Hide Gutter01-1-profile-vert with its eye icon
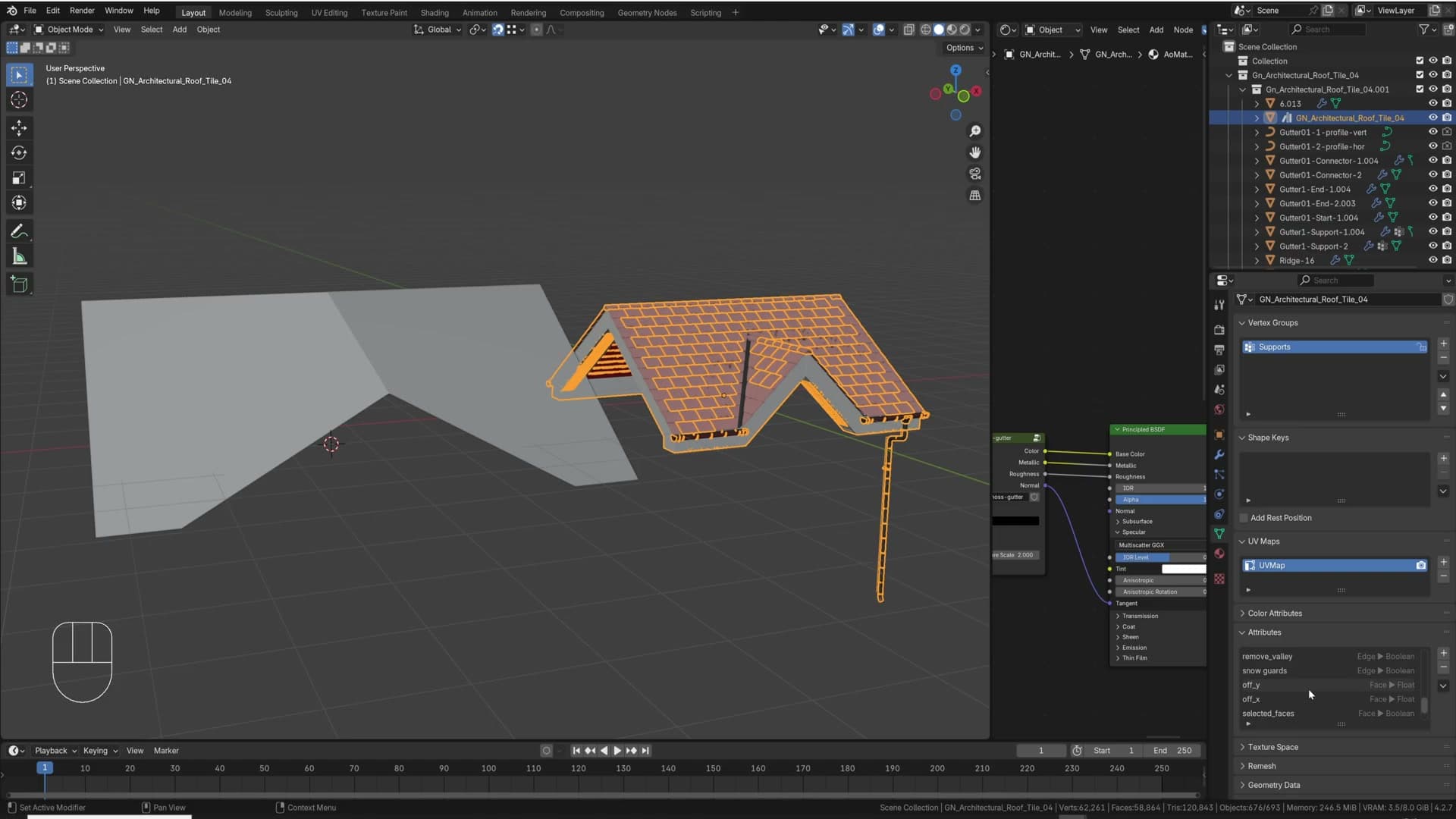 pos(1433,132)
